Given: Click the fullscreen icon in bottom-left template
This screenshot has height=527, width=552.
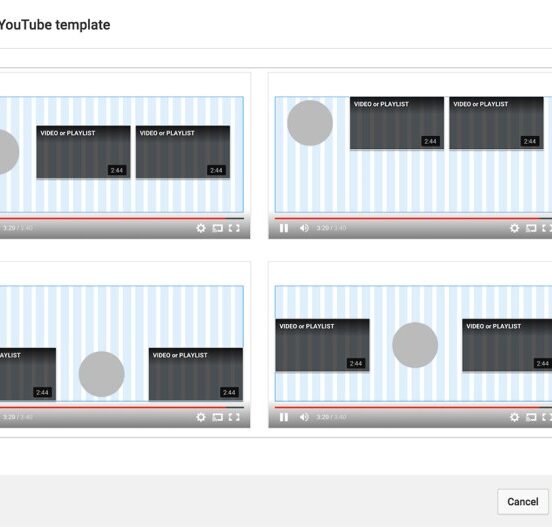Looking at the screenshot, I should pyautogui.click(x=234, y=417).
